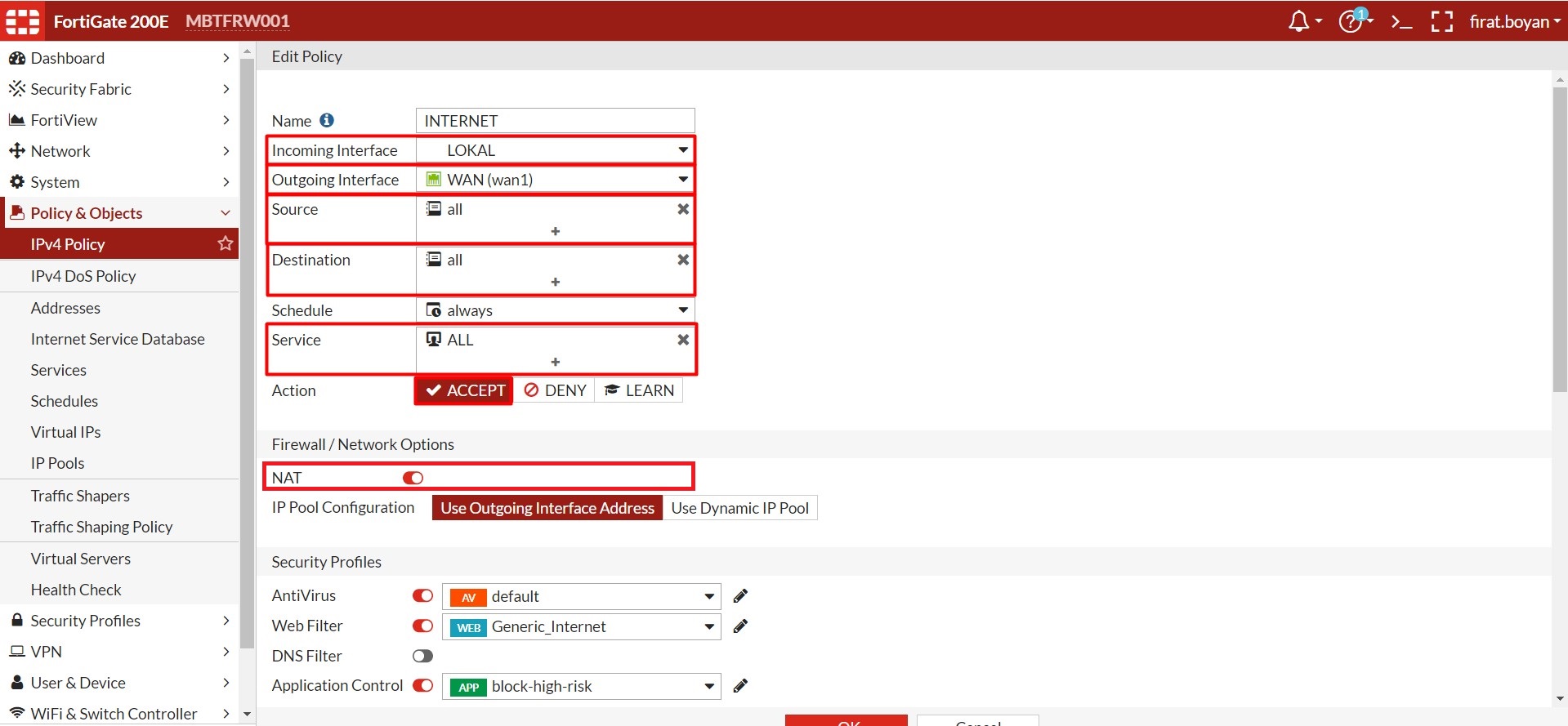Toggle full screen mode icon
Image resolution: width=1568 pixels, height=726 pixels.
1442,22
